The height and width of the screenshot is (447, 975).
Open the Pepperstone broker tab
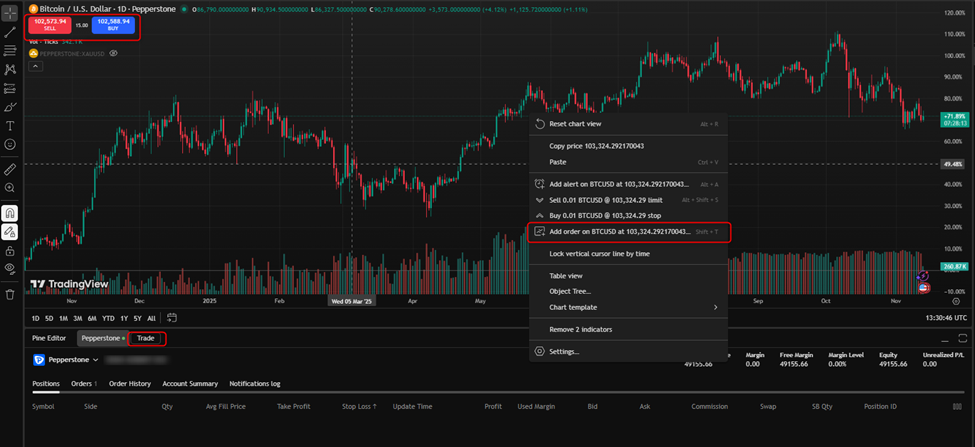[x=103, y=338]
